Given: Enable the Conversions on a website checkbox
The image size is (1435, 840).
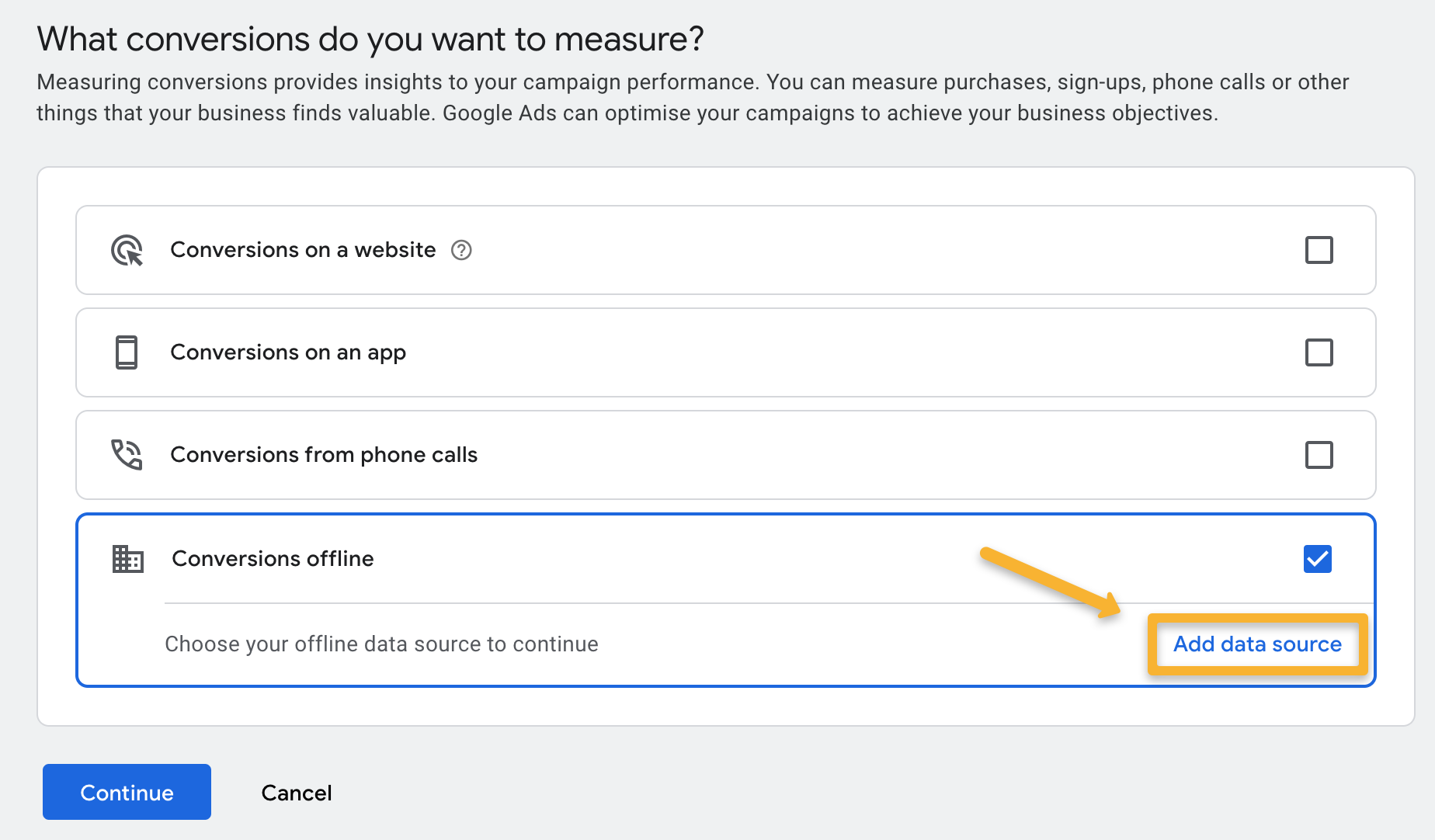Looking at the screenshot, I should 1319,250.
